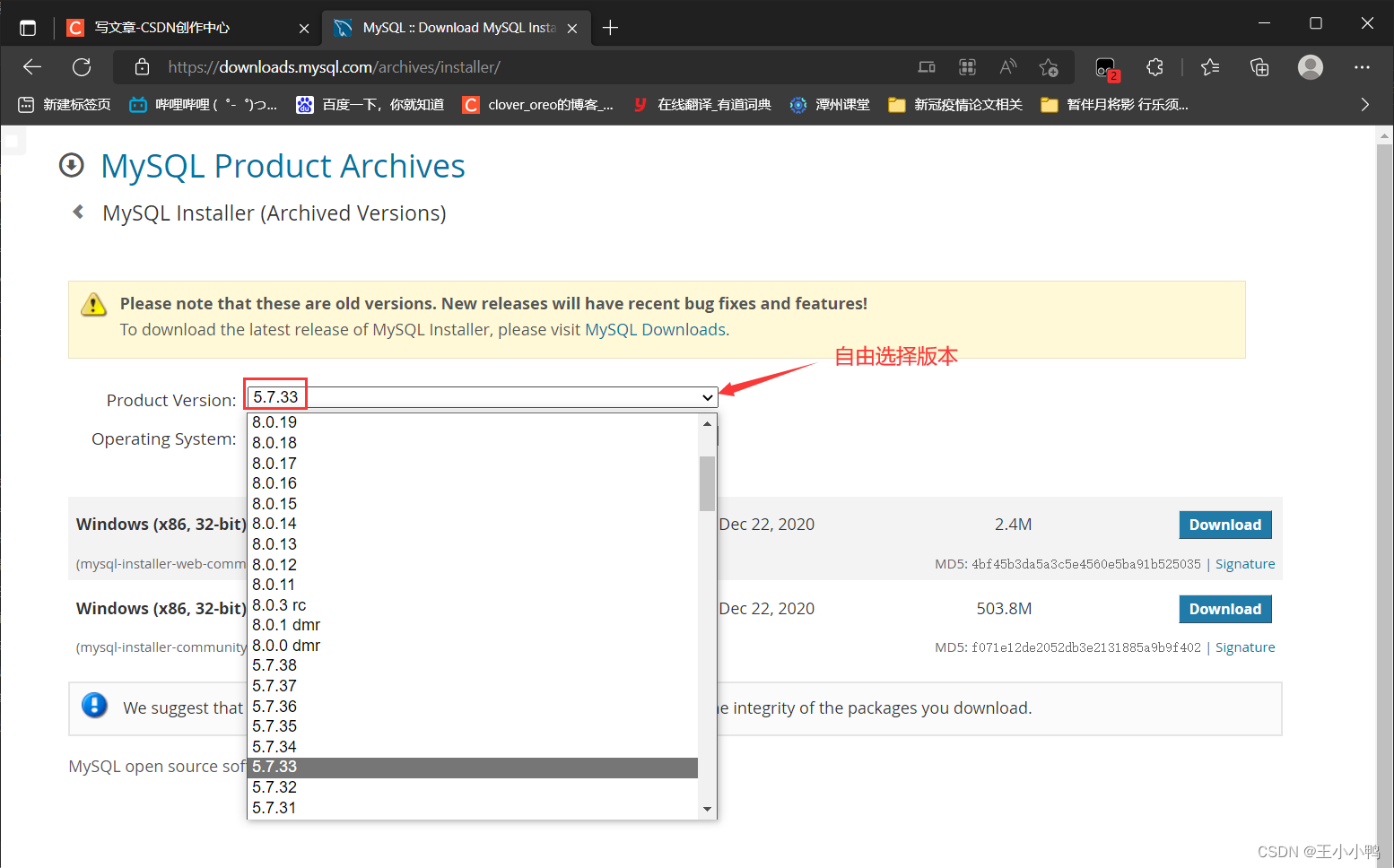The width and height of the screenshot is (1394, 868).
Task: Open the 哔哩哔哩 bookmark
Action: tap(204, 105)
